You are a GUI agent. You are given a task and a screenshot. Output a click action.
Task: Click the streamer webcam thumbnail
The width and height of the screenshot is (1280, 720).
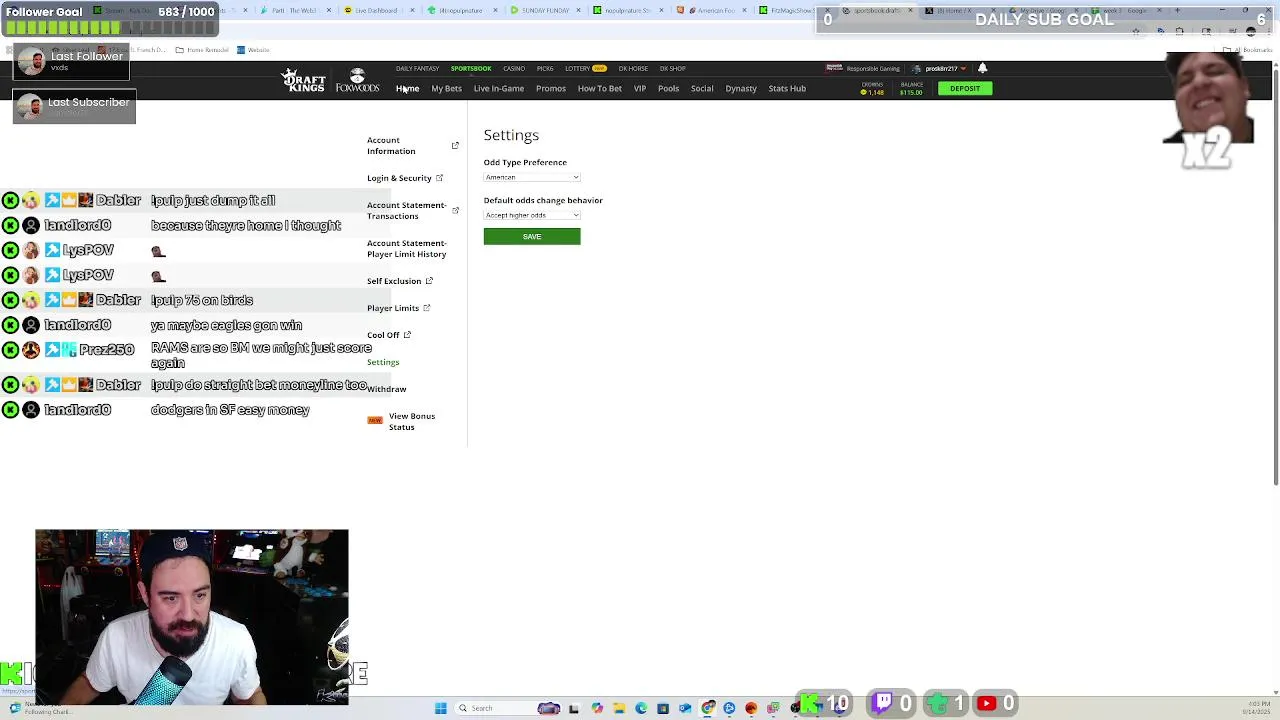pyautogui.click(x=192, y=617)
